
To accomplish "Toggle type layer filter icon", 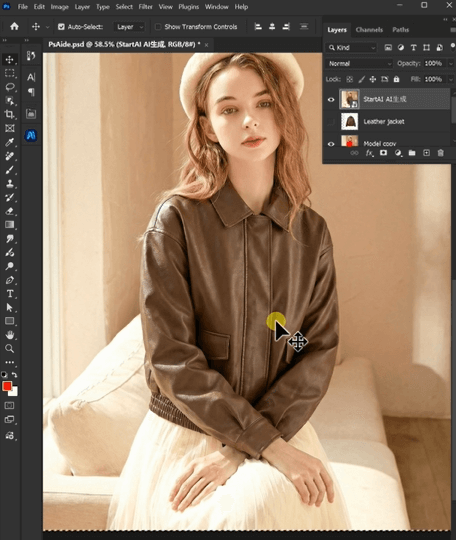I will 413,48.
